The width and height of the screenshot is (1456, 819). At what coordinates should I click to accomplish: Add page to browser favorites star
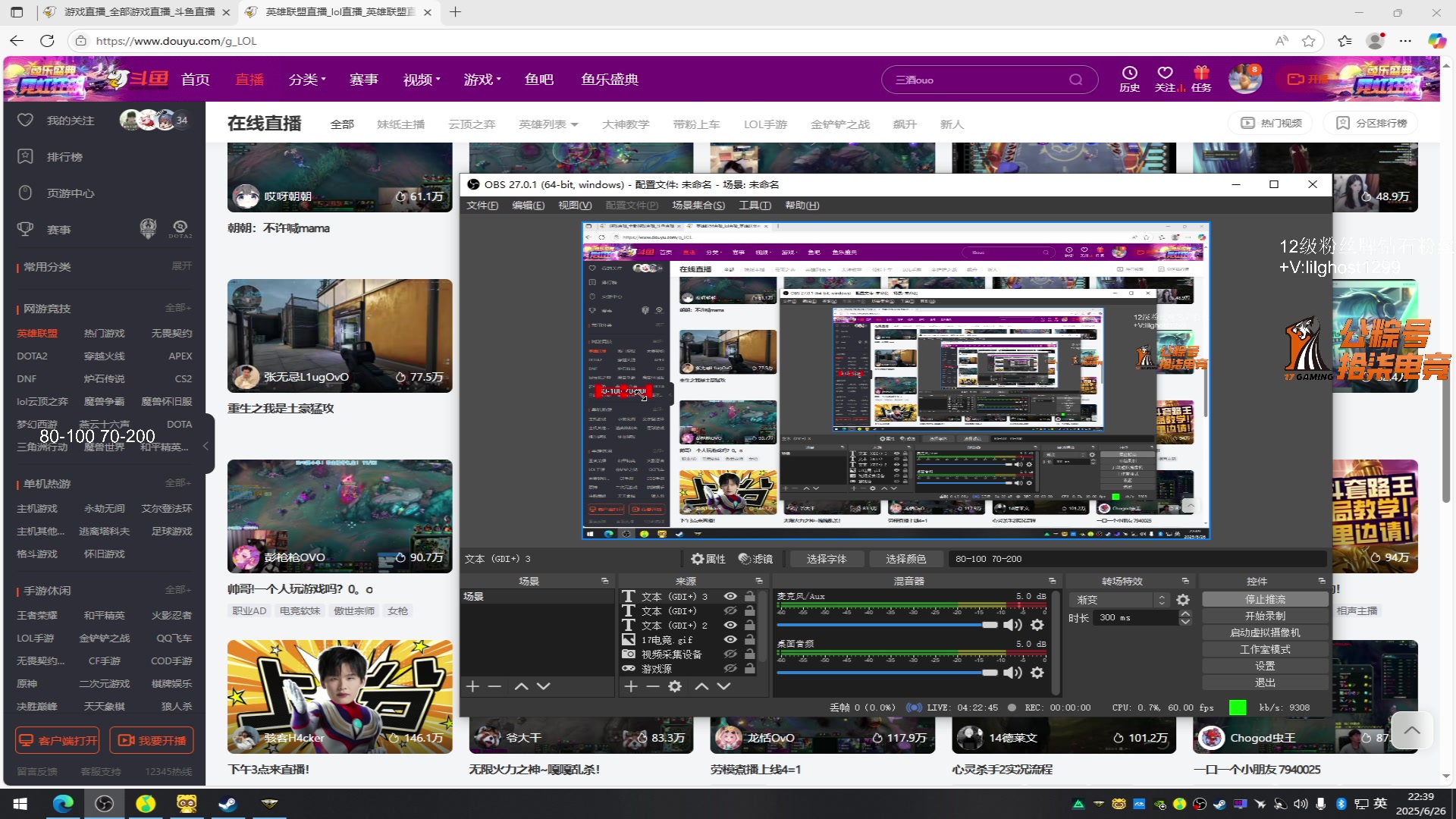click(x=1309, y=41)
